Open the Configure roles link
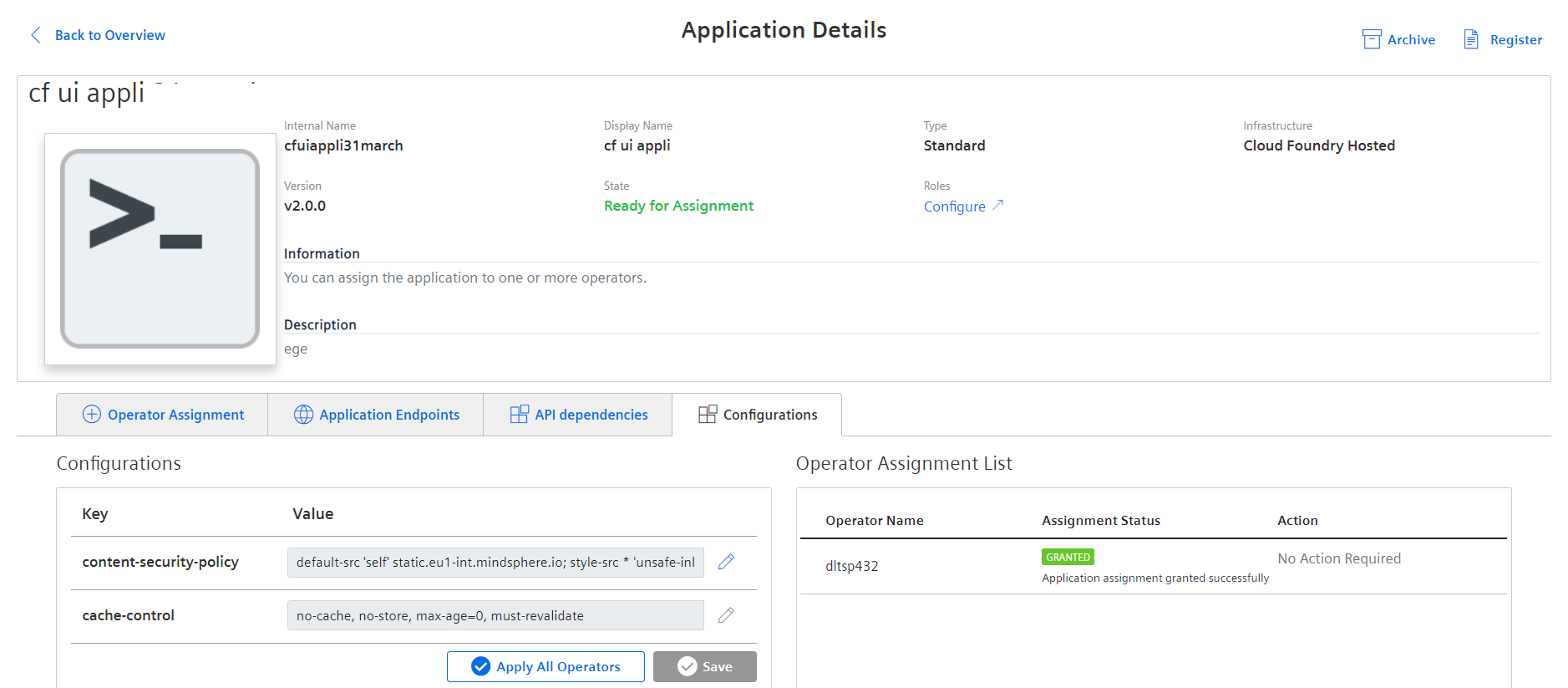Viewport: 1568px width, 688px height. pos(954,206)
